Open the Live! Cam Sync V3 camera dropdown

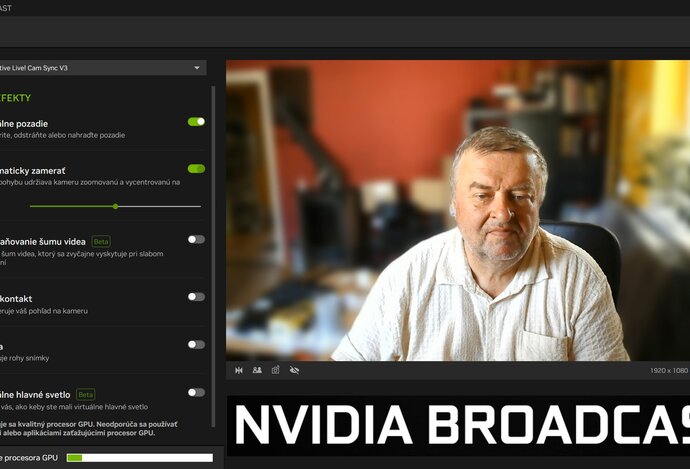coord(103,68)
